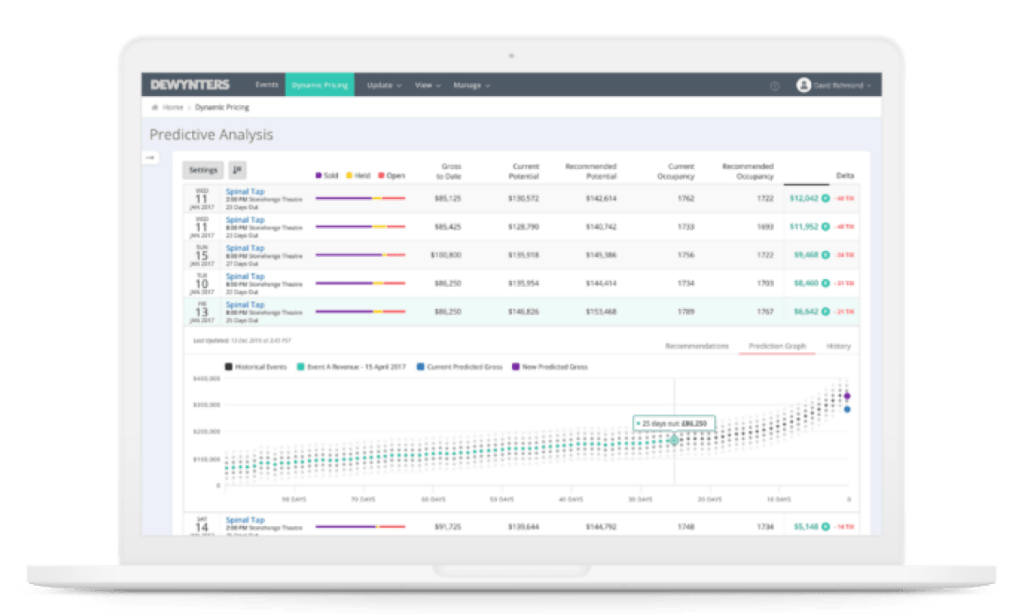Screen dimensions: 1024x614
Task: Open the View dropdown menu
Action: tap(426, 86)
